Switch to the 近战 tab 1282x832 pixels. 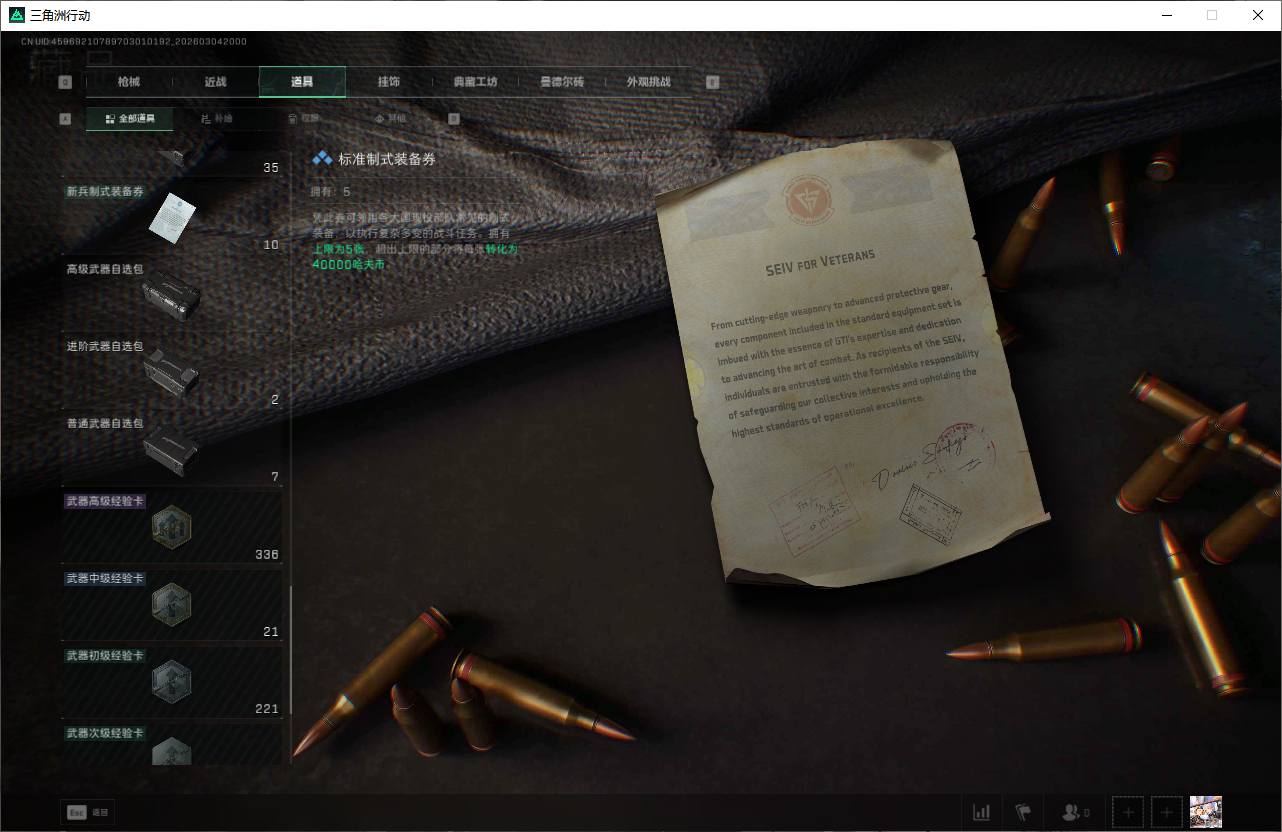(215, 82)
